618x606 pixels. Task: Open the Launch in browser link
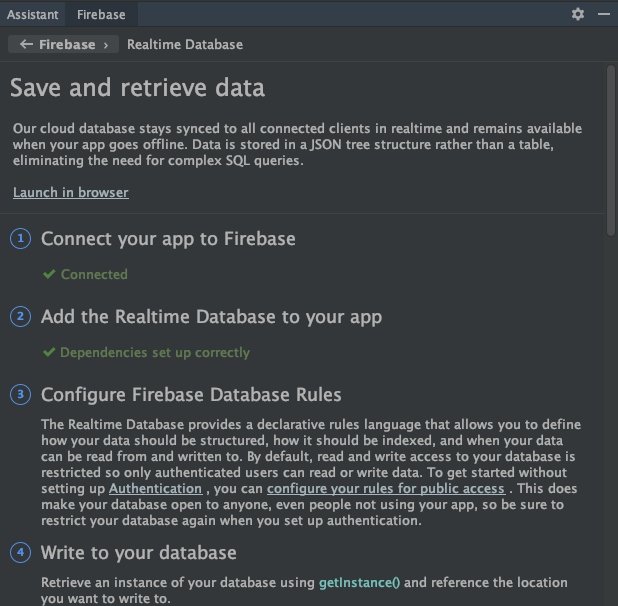point(71,192)
